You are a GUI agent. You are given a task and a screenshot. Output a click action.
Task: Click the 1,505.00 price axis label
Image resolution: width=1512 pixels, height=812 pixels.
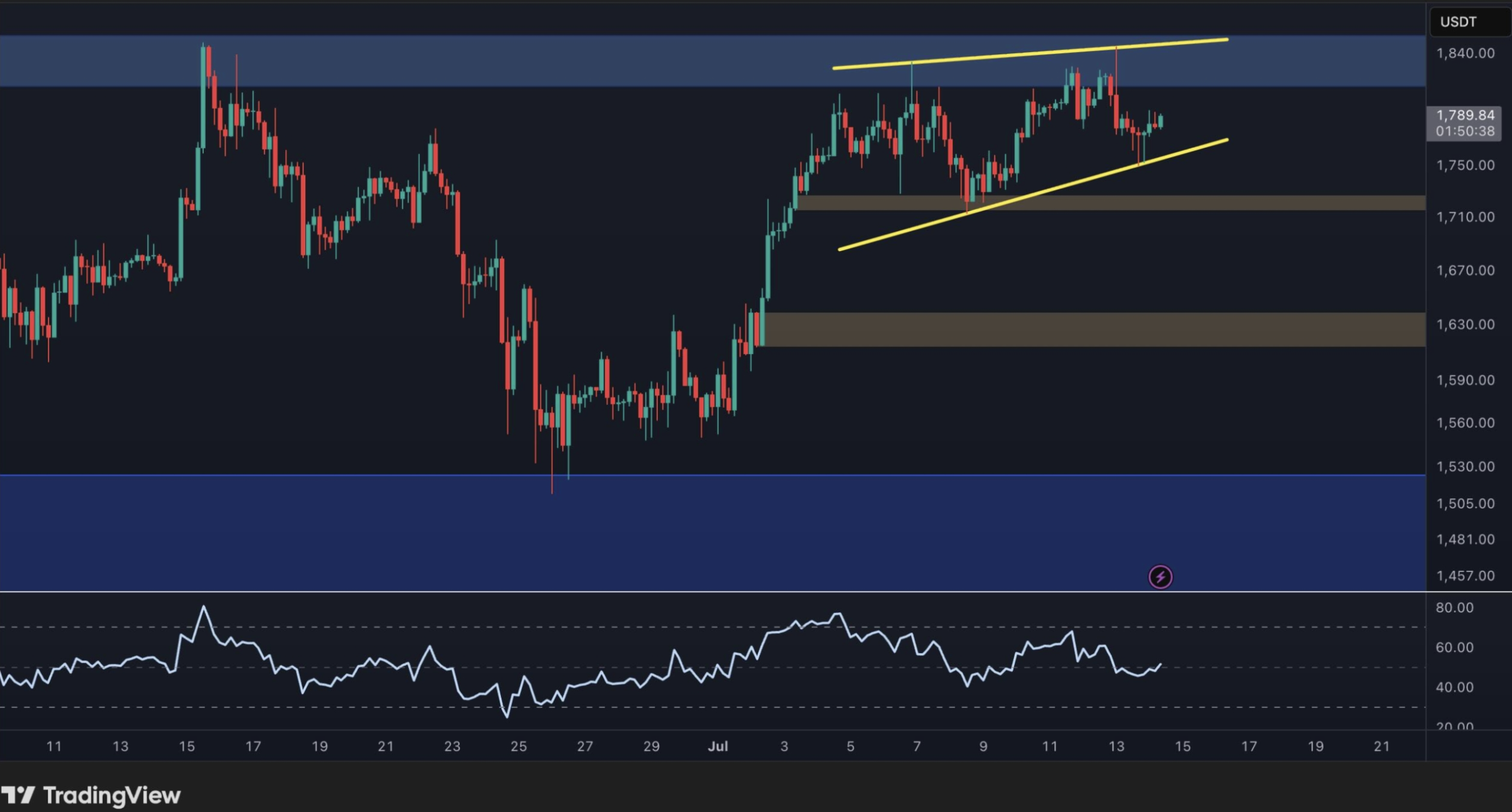pos(1465,504)
